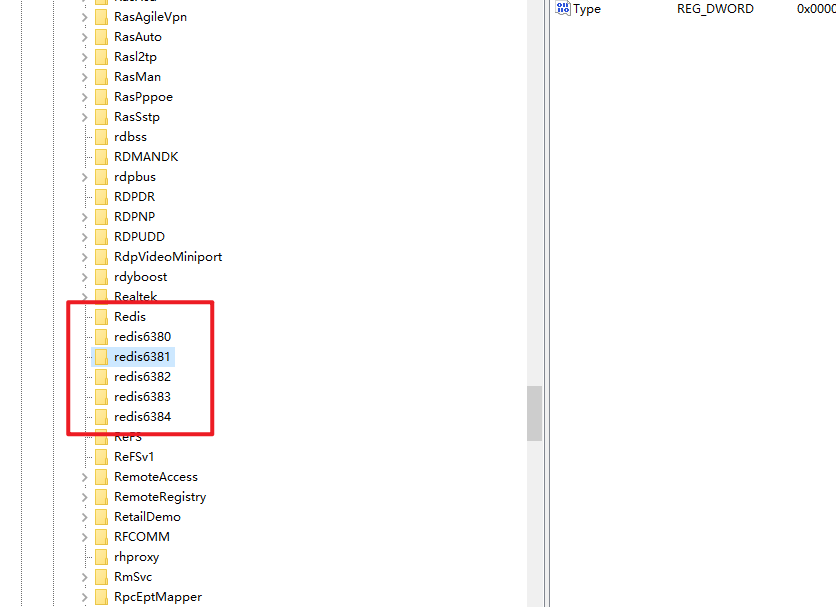Click the redis6382 folder icon
Image resolution: width=836 pixels, height=607 pixels.
[x=101, y=377]
